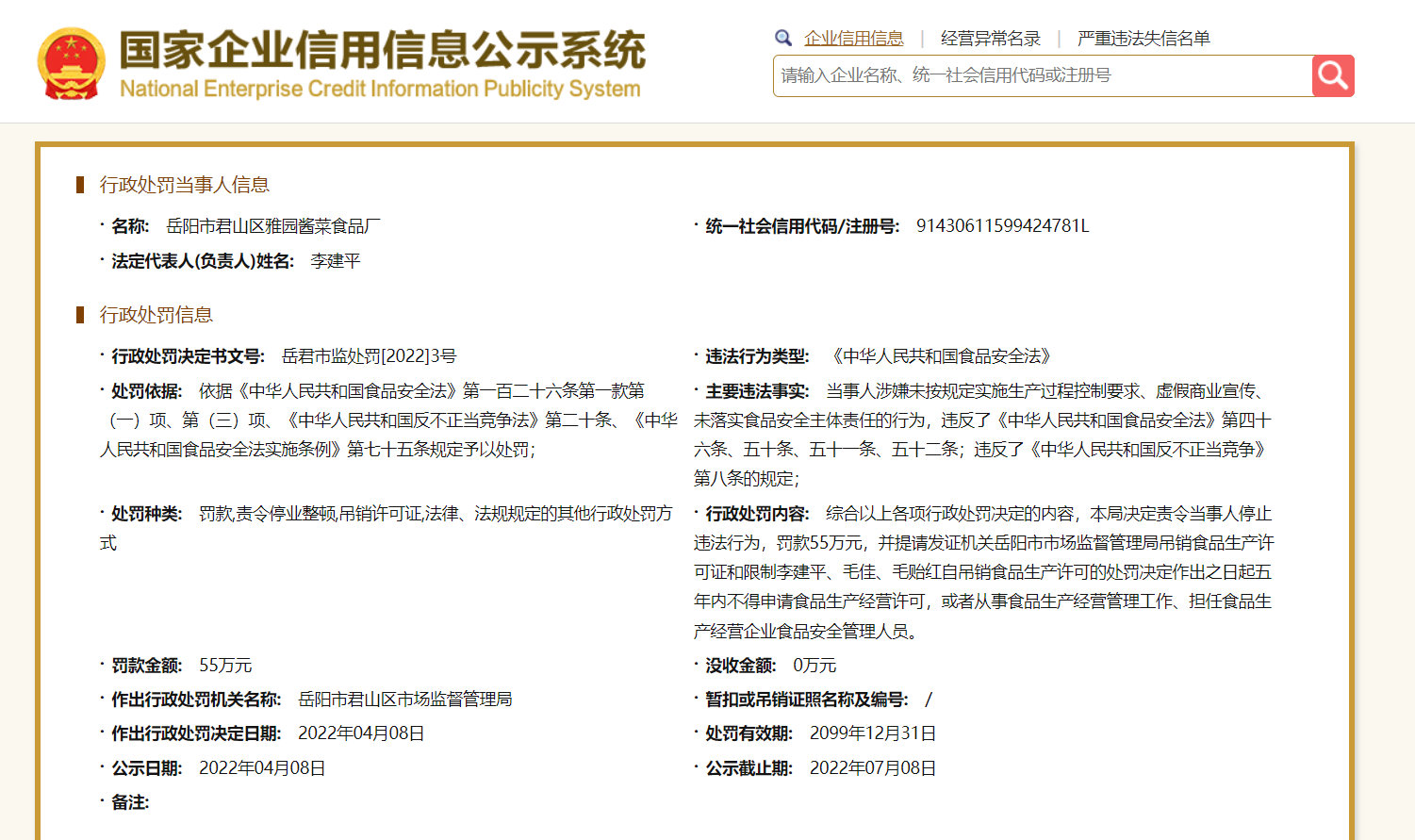Click the penalty expiry date 2099年12月31日
The image size is (1415, 840).
pos(870,733)
